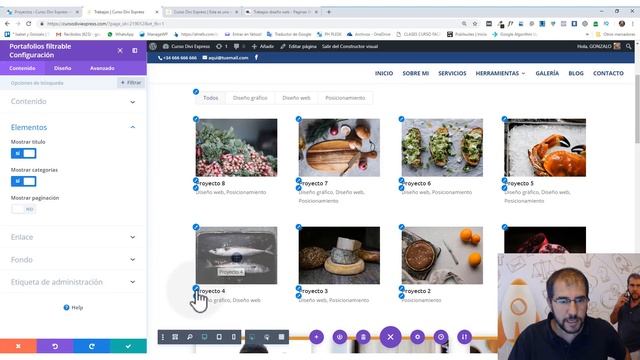Image resolution: width=640 pixels, height=360 pixels.
Task: Undo last change in settings panel
Action: tap(55, 346)
